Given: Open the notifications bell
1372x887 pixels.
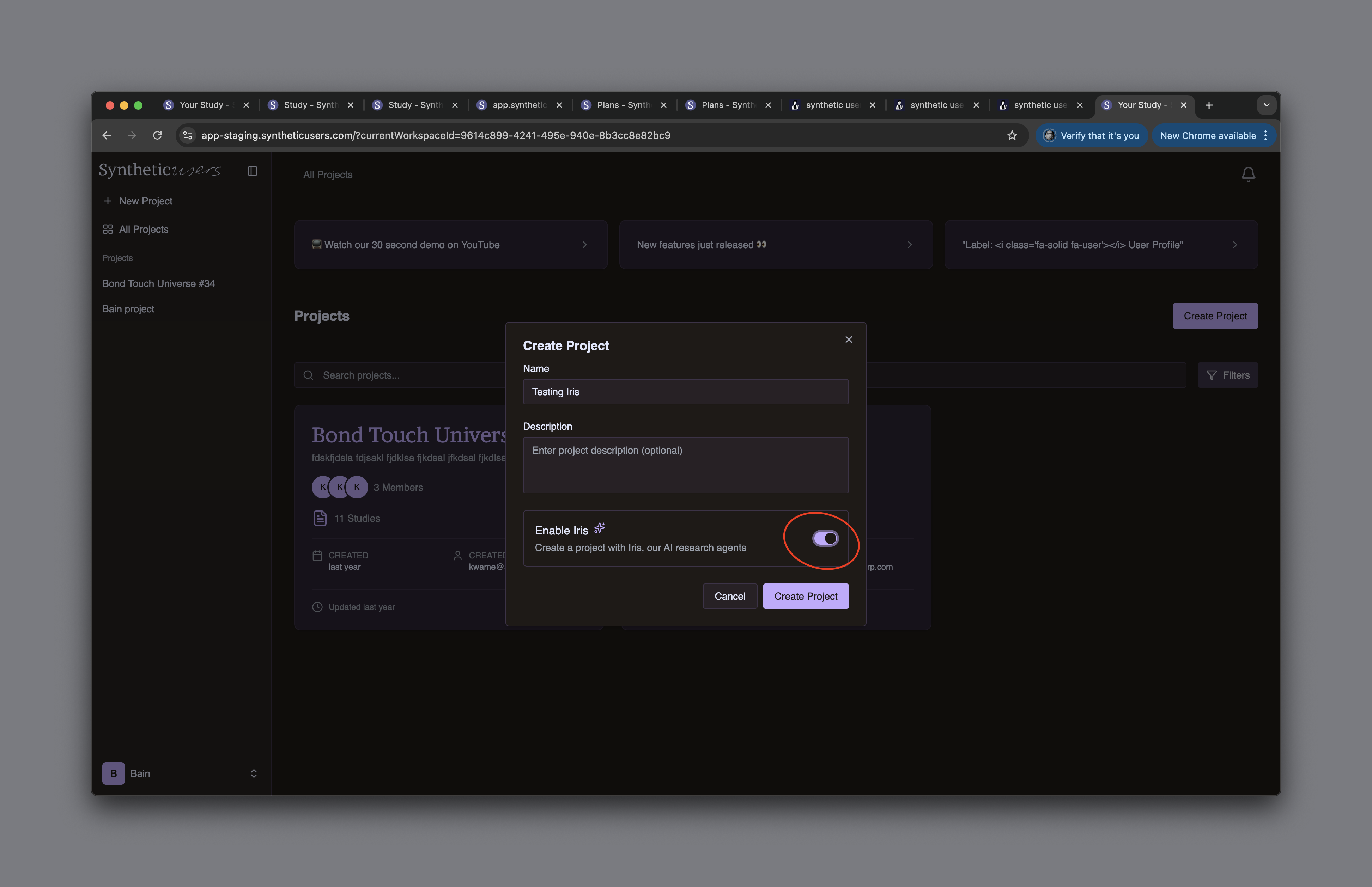Looking at the screenshot, I should point(1247,175).
